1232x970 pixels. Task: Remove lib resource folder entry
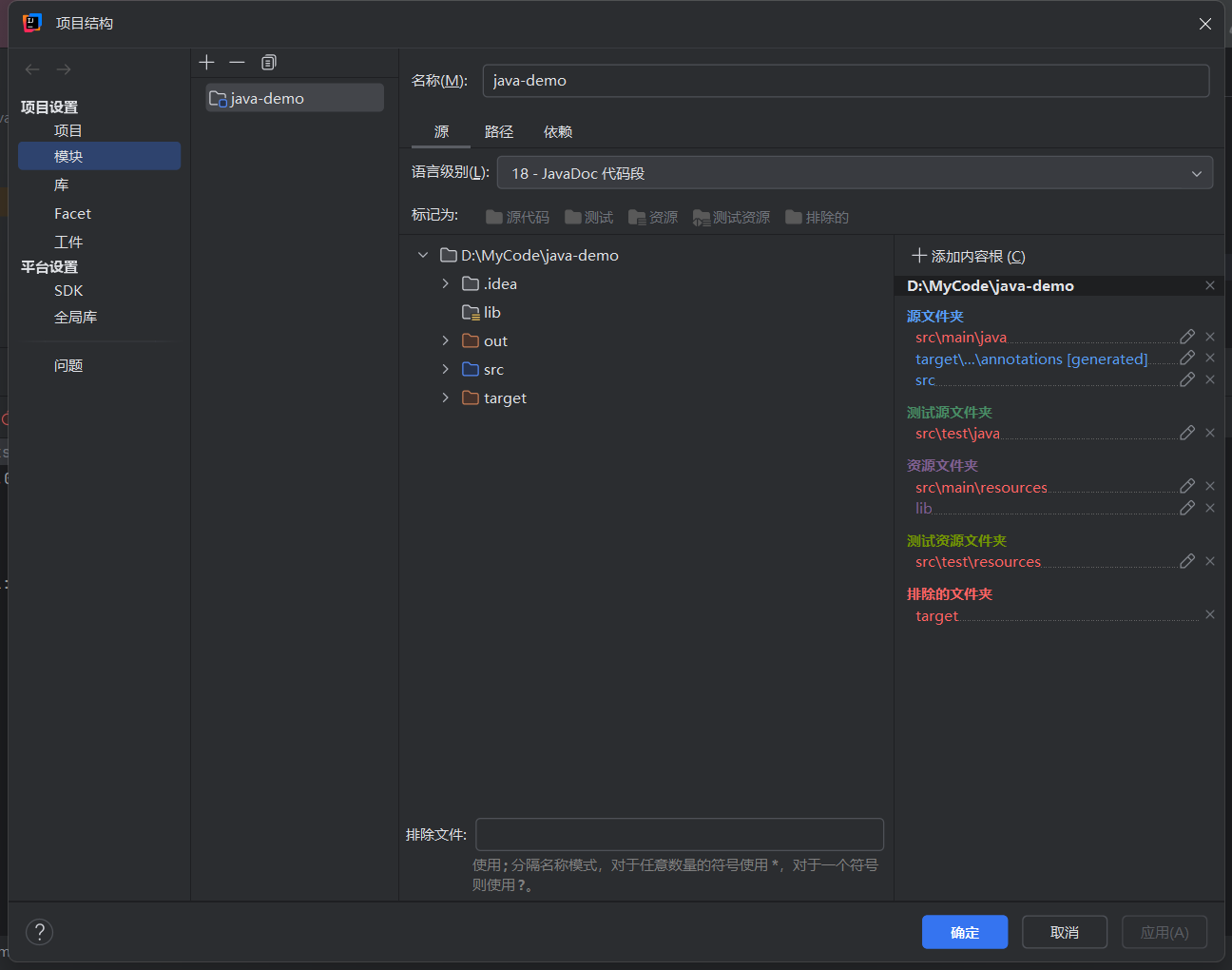tap(1210, 508)
